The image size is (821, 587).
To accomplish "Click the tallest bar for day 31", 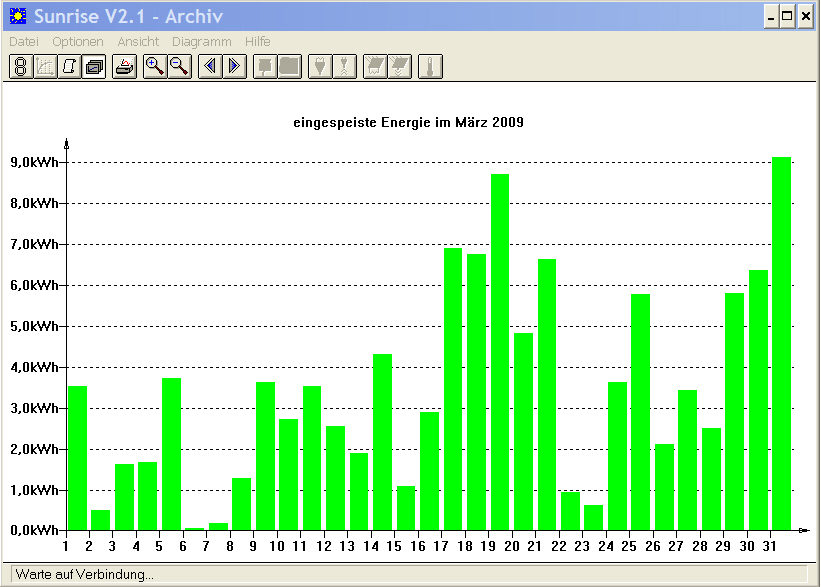I will coord(781,344).
